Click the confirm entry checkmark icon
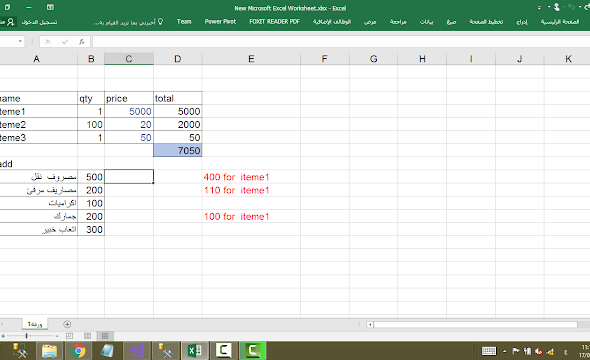Image resolution: width=590 pixels, height=360 pixels. pyautogui.click(x=65, y=42)
